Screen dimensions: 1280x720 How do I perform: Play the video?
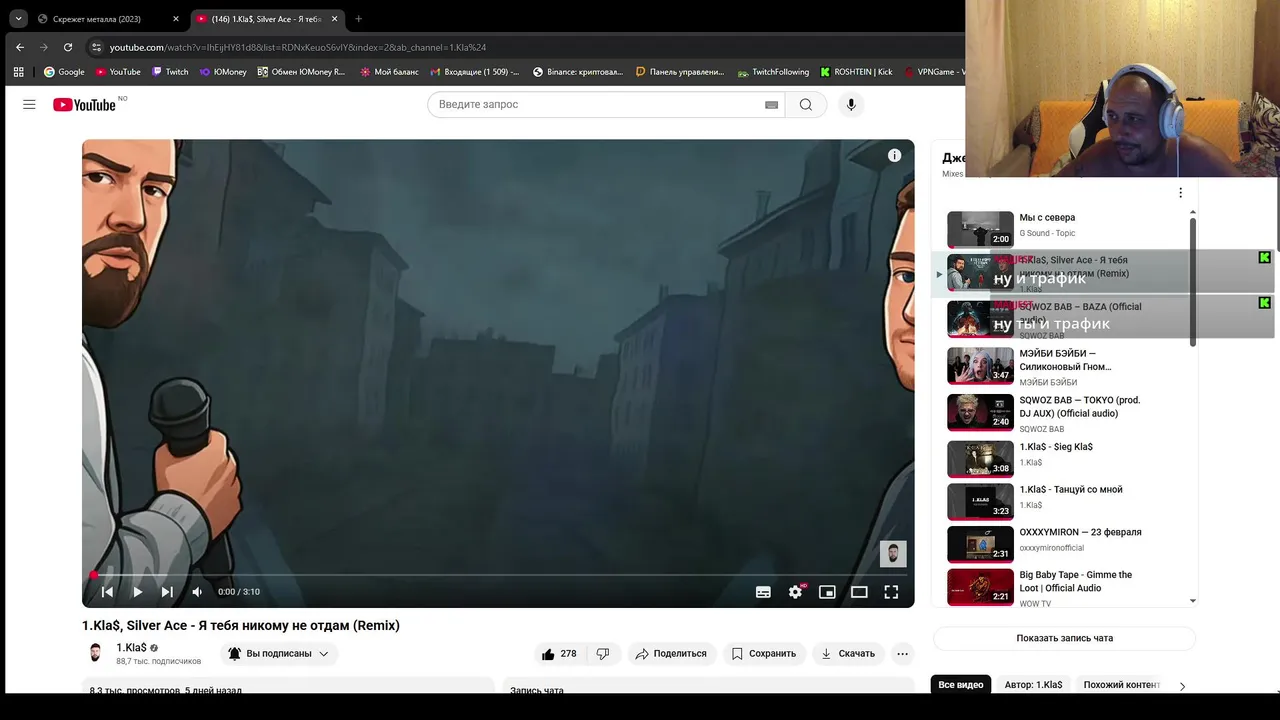point(138,592)
